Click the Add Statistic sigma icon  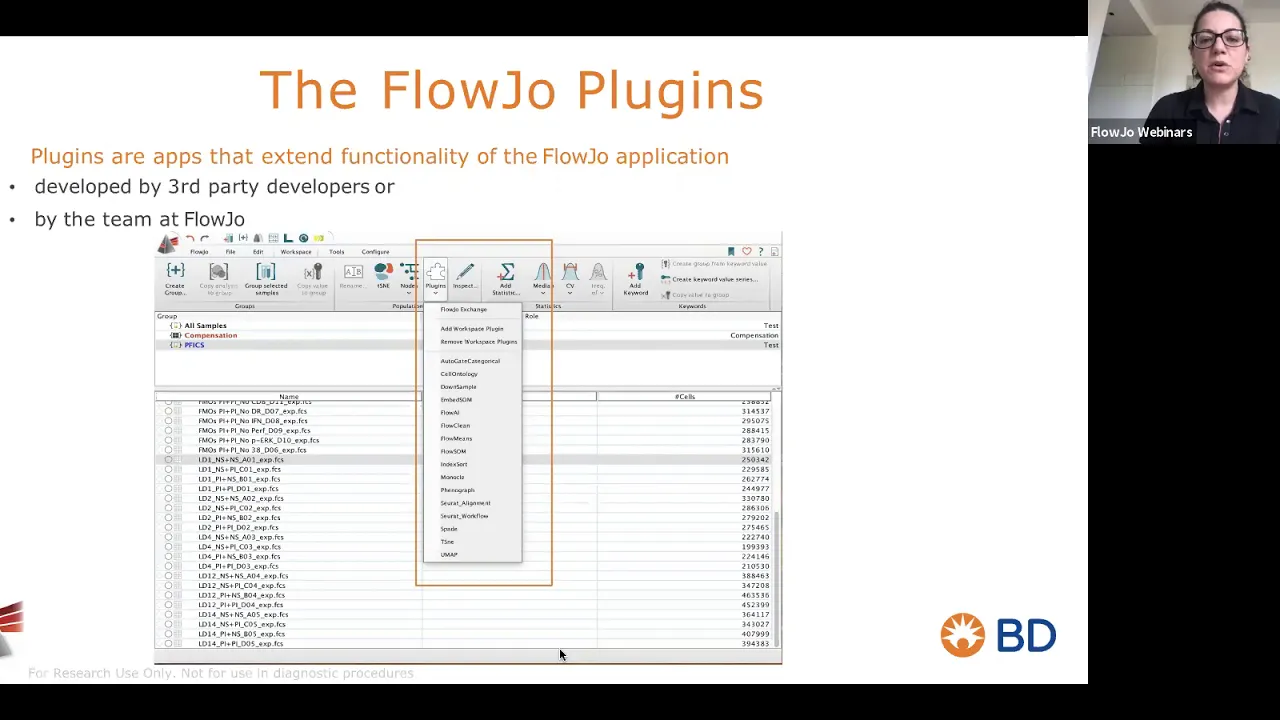(506, 272)
